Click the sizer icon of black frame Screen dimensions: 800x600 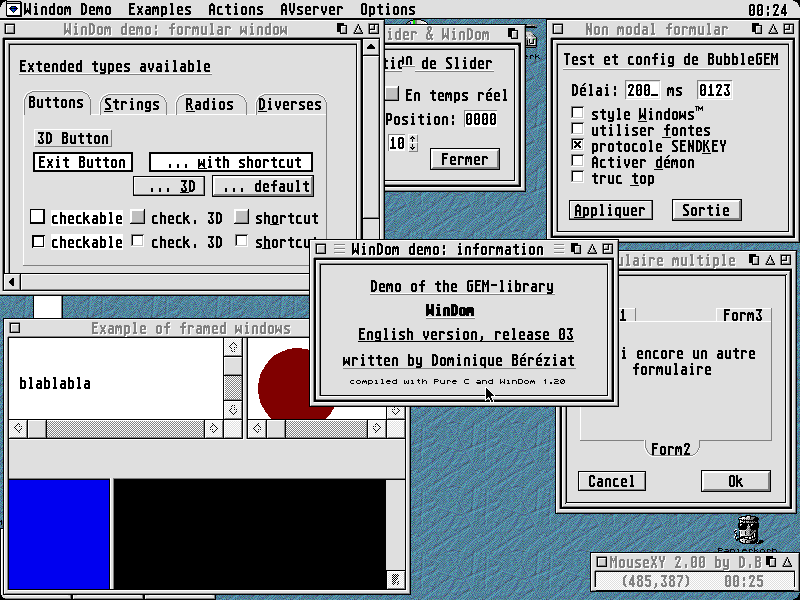tap(396, 580)
